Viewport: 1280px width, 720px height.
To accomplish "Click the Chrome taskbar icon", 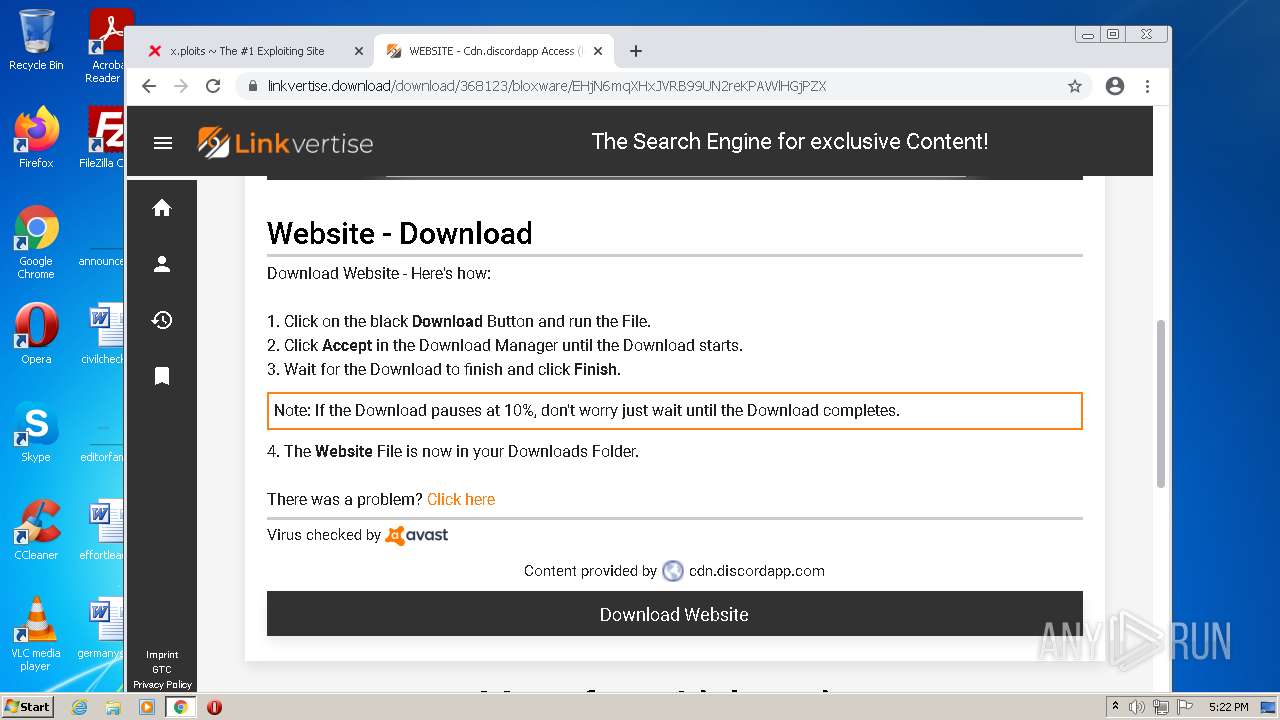I will [x=181, y=707].
